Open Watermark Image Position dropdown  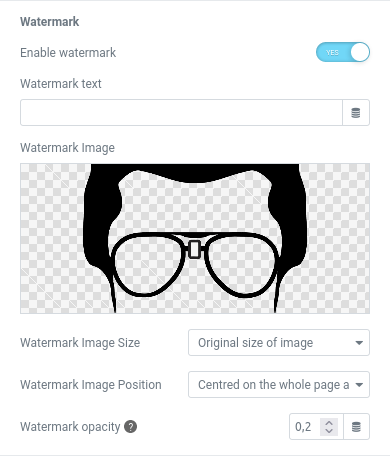(279, 385)
